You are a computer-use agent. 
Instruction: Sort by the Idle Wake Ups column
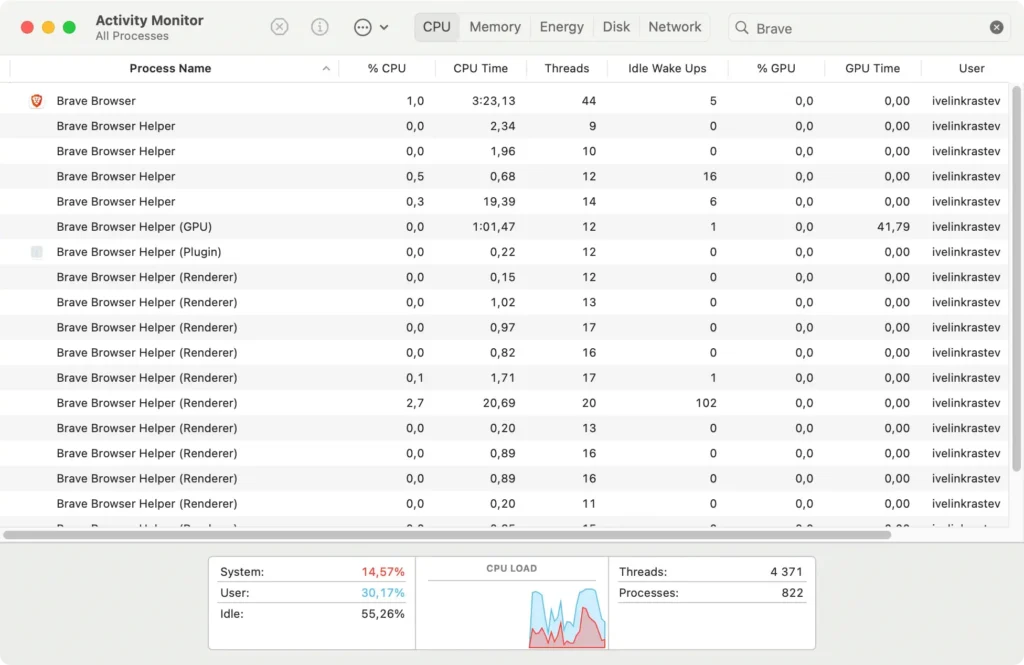point(667,69)
